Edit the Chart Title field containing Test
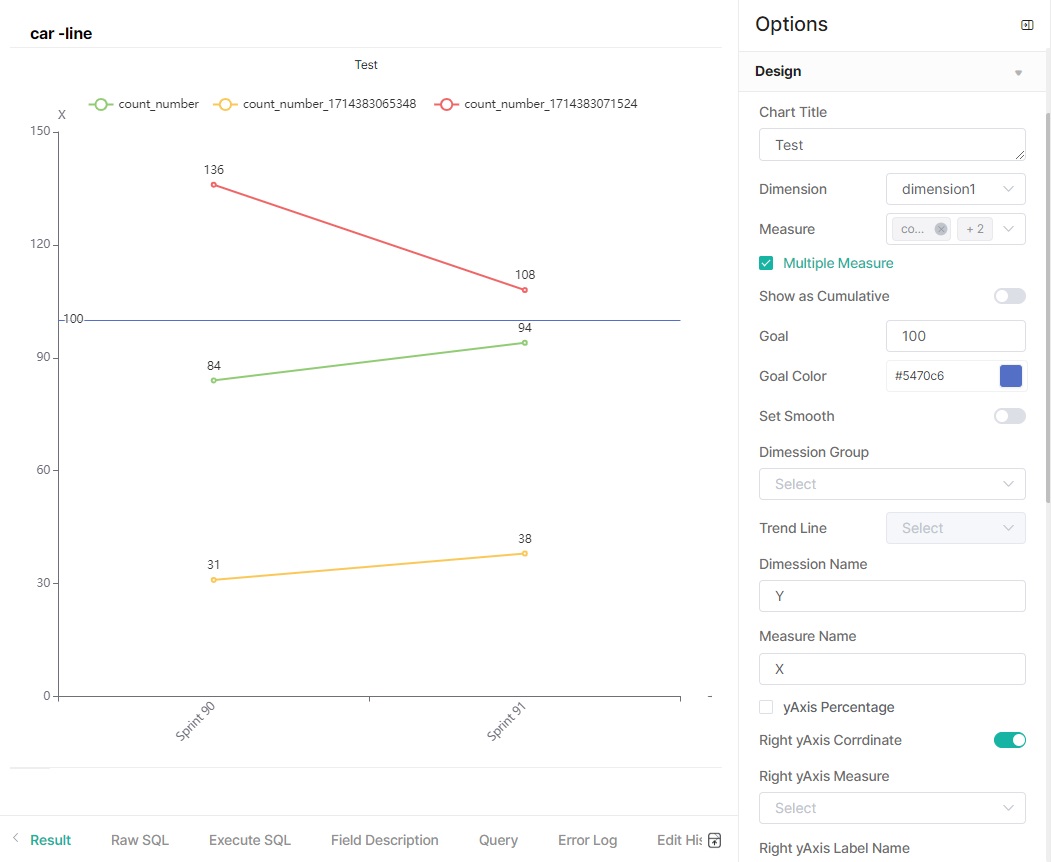This screenshot has height=862, width=1051. (891, 144)
